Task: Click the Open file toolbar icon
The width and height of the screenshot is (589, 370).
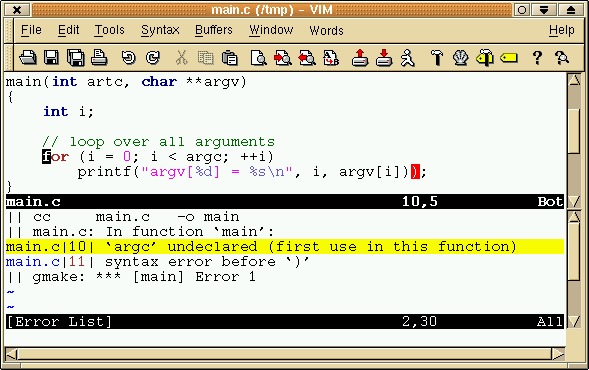Action: [x=28, y=58]
